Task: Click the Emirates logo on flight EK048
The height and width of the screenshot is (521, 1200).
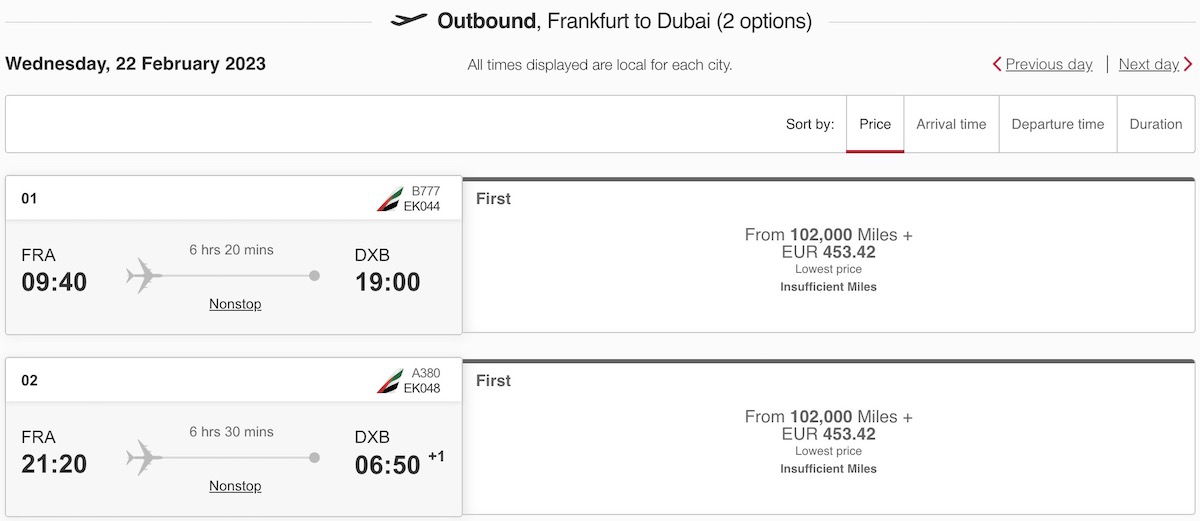Action: pyautogui.click(x=390, y=381)
